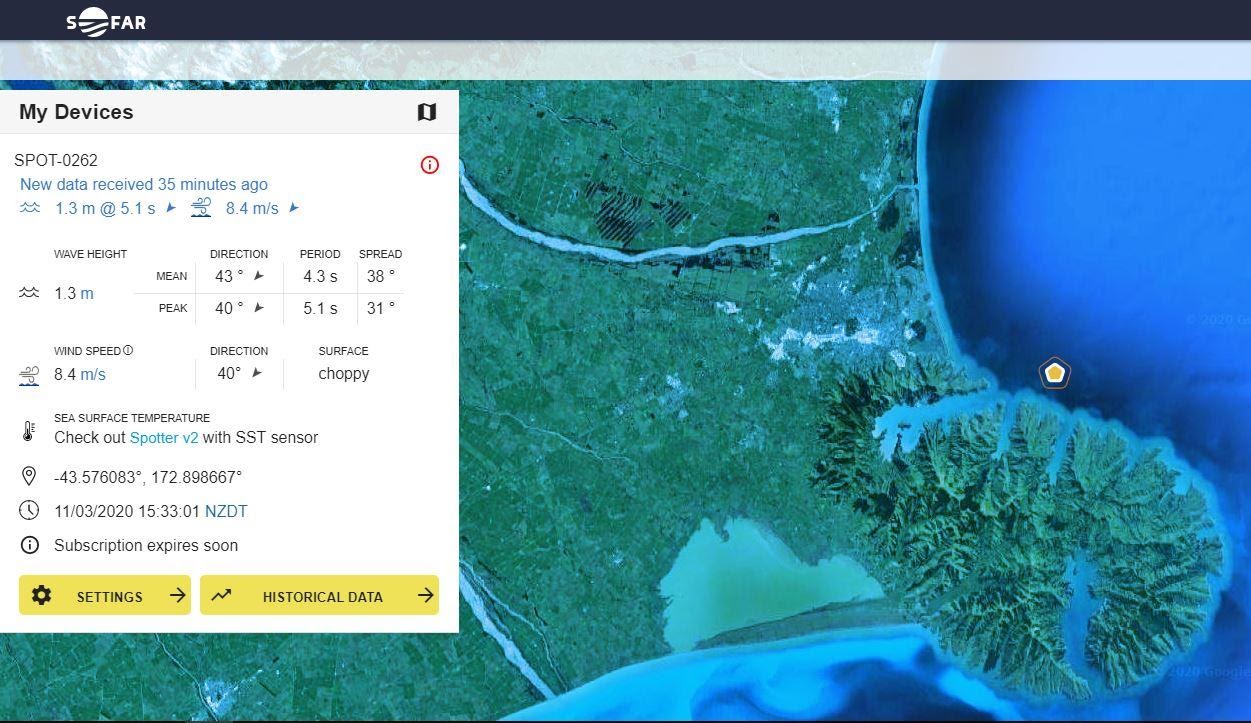Open the map view icon beside My Devices
Image resolution: width=1251 pixels, height=723 pixels.
click(427, 112)
